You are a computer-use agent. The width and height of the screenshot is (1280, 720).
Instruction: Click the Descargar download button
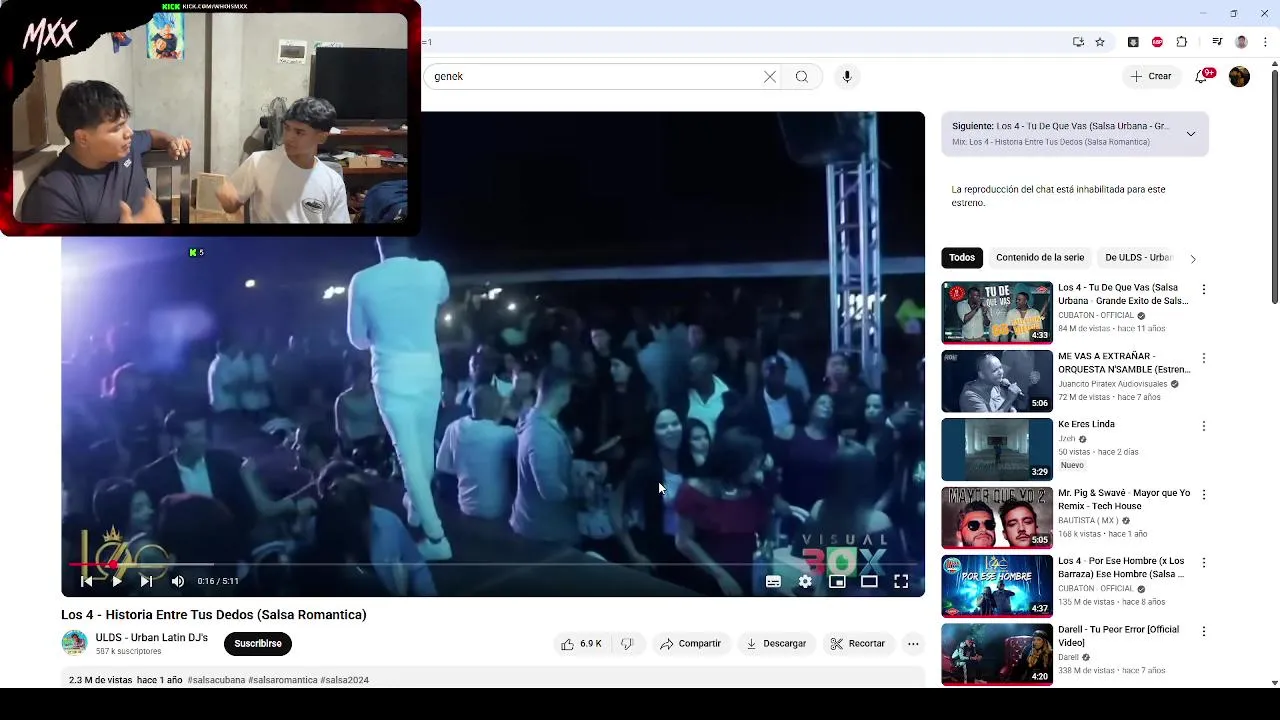(x=776, y=644)
